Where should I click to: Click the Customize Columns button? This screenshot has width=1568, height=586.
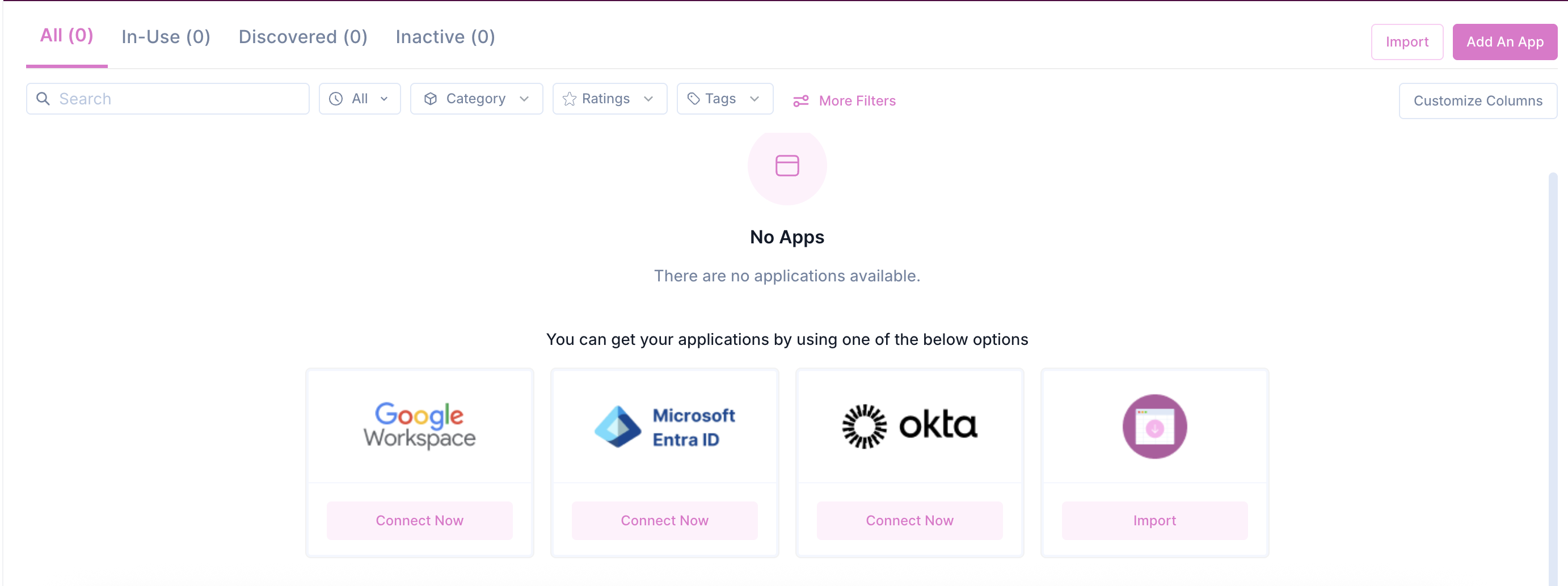tap(1477, 101)
